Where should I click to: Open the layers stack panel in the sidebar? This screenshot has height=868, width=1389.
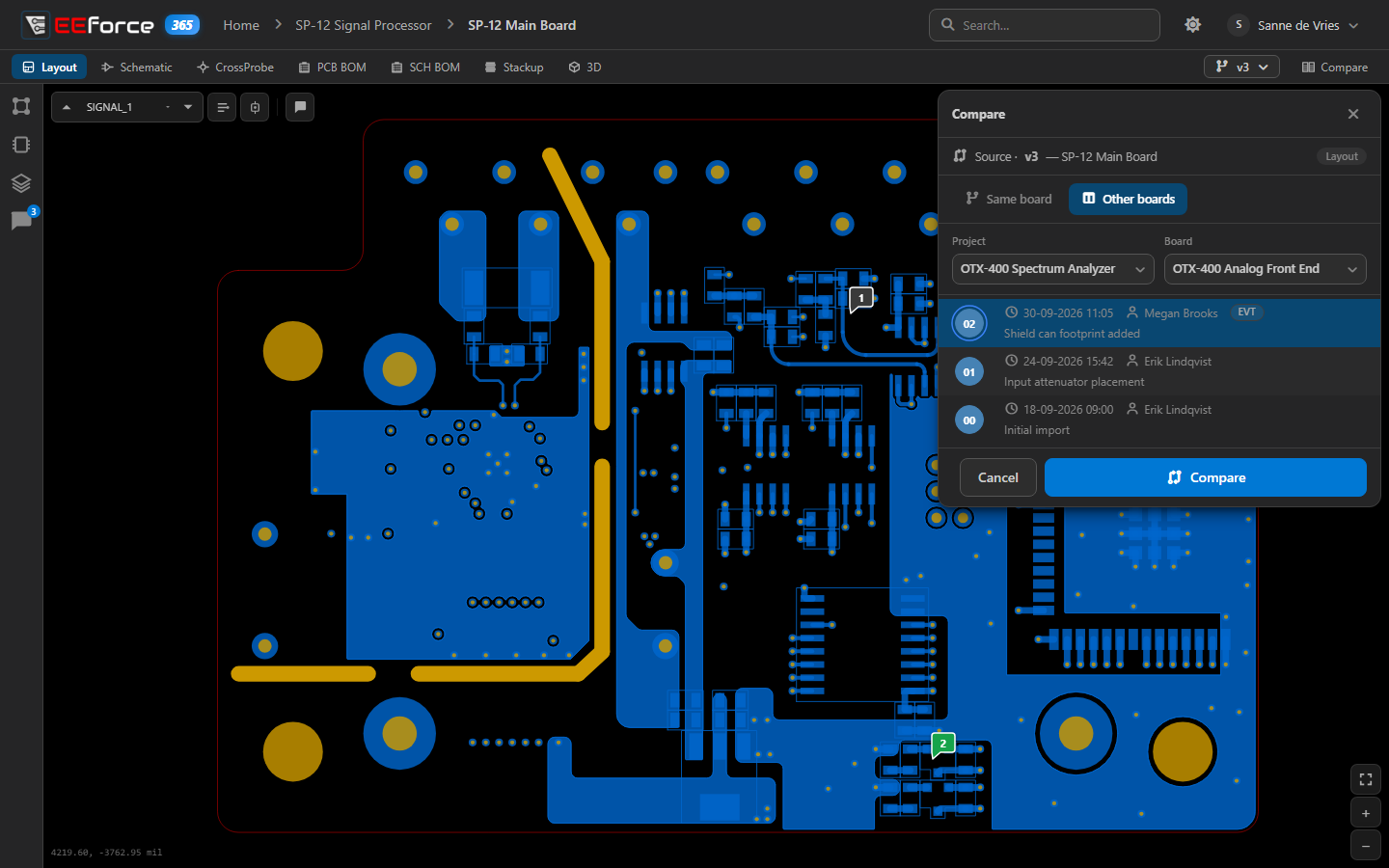tap(21, 183)
